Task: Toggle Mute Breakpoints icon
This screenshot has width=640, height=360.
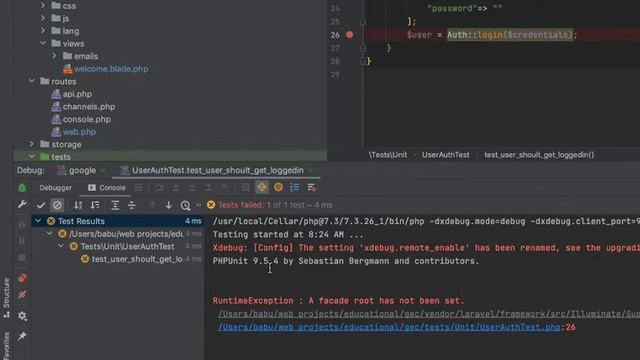Action: tap(22, 295)
